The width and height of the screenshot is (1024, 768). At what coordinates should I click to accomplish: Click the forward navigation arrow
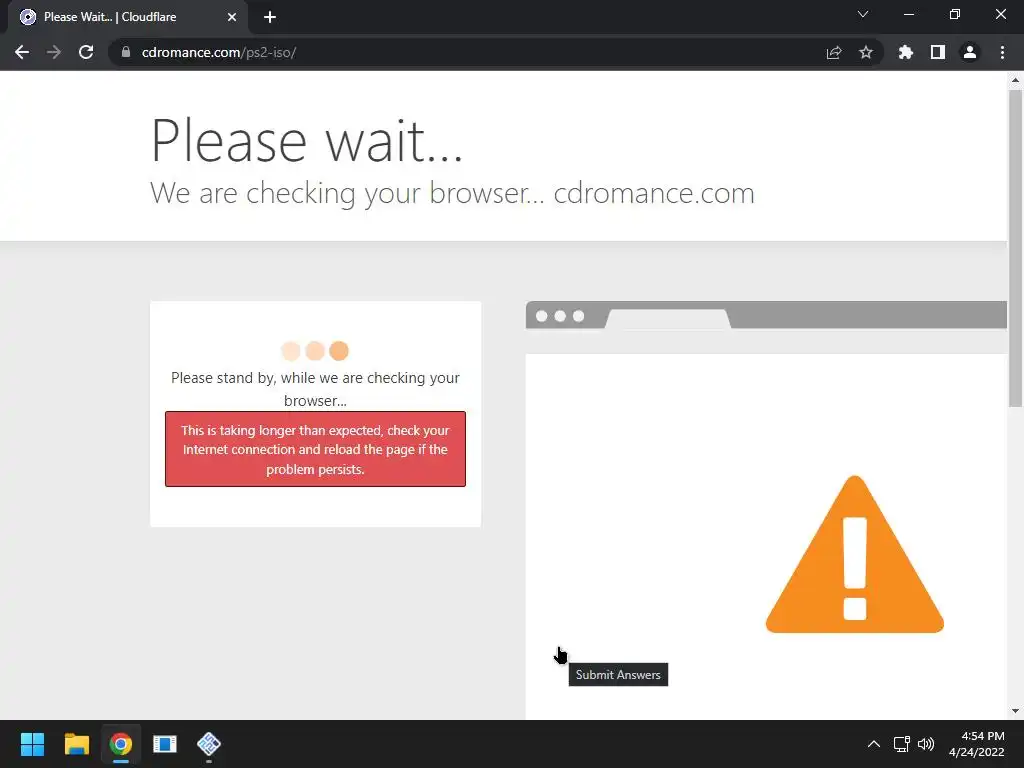click(x=54, y=52)
